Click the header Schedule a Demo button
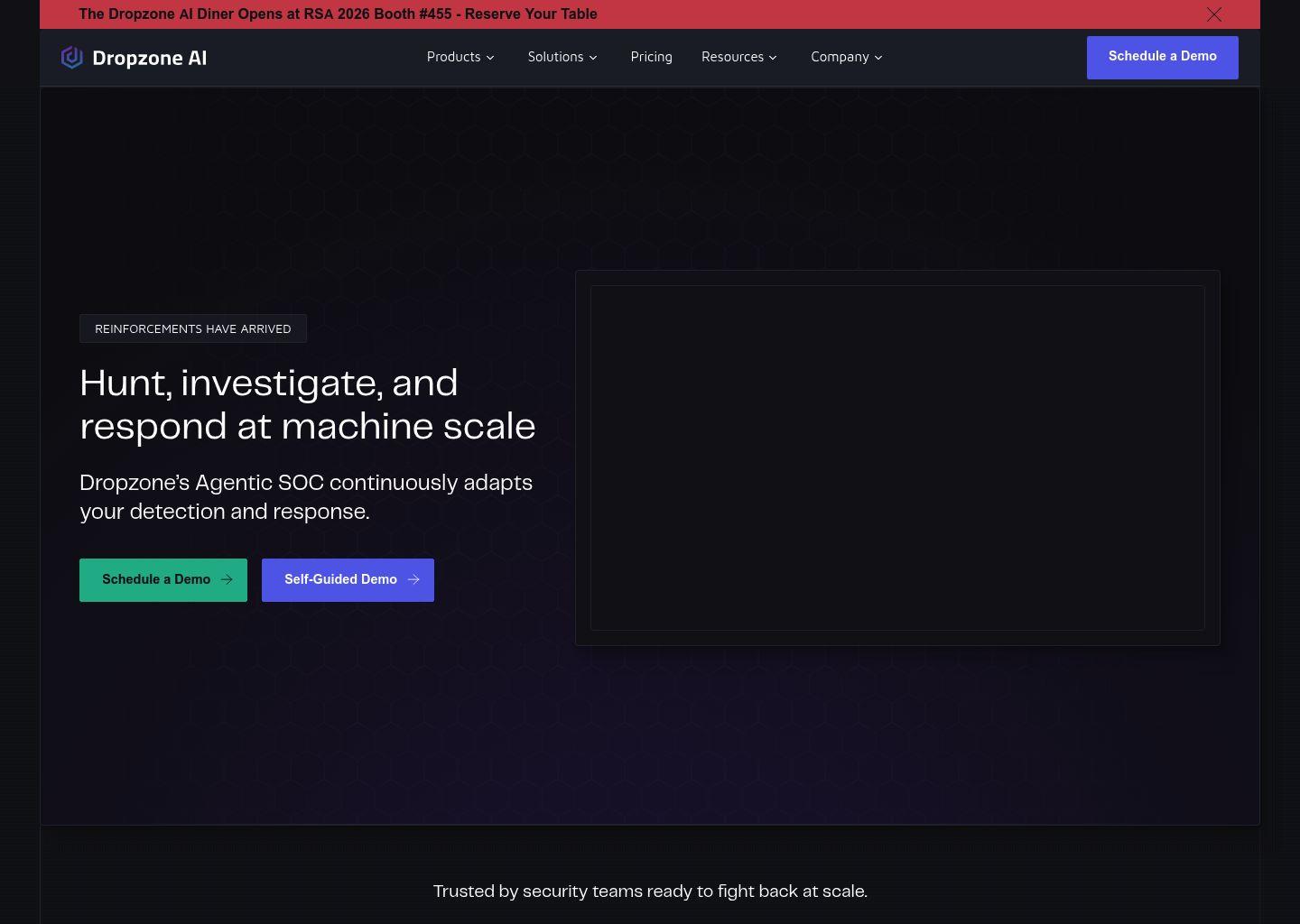This screenshot has width=1300, height=924. click(x=1162, y=57)
